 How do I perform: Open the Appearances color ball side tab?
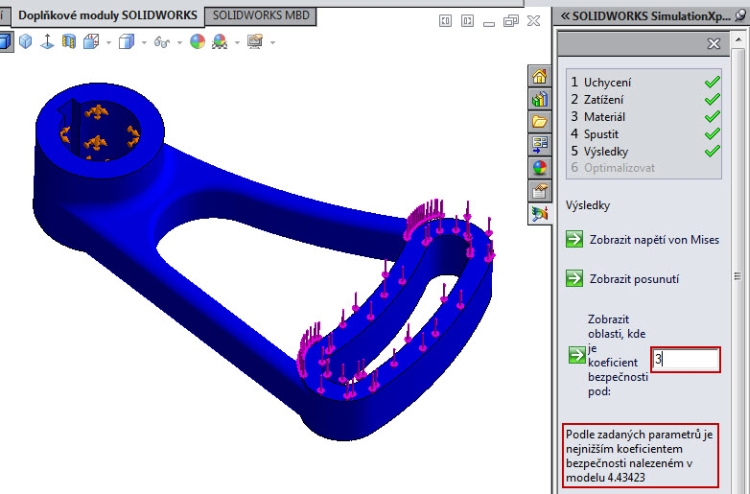click(540, 167)
